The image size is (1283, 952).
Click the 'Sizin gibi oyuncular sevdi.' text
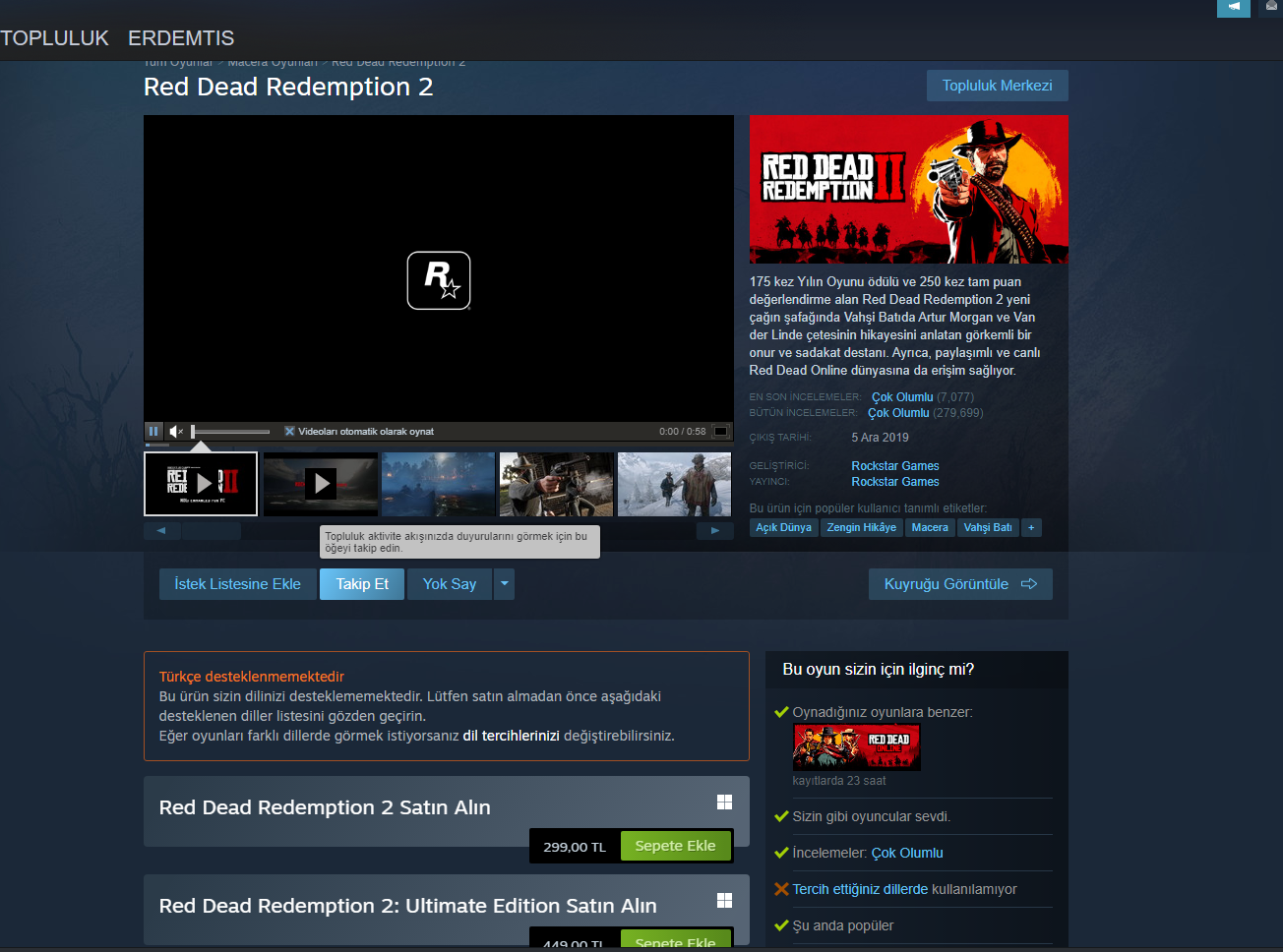pos(872,816)
